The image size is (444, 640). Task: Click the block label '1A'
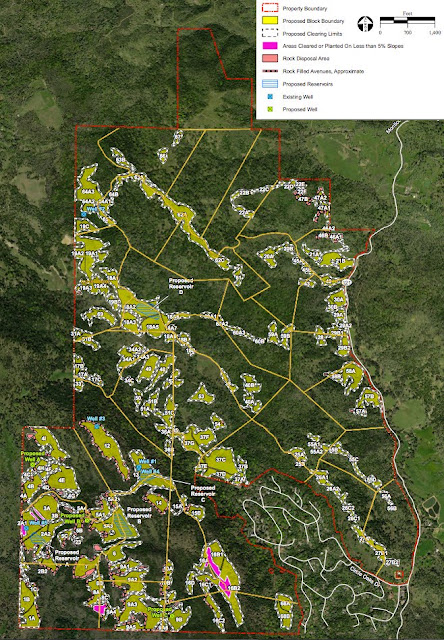pos(31,618)
